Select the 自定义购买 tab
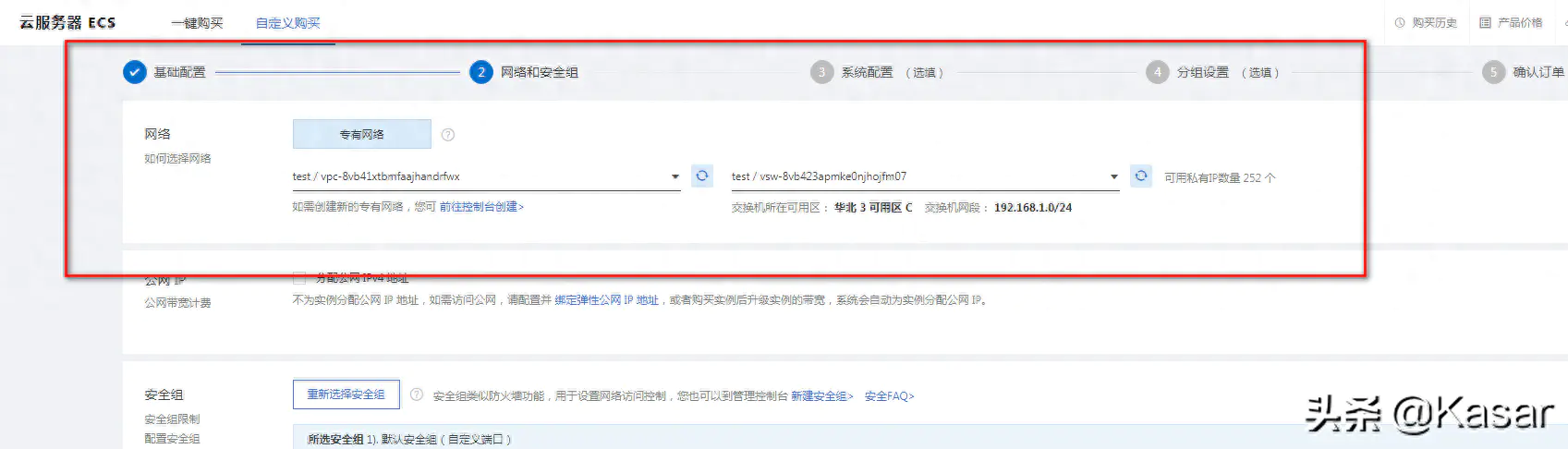 pos(287,23)
